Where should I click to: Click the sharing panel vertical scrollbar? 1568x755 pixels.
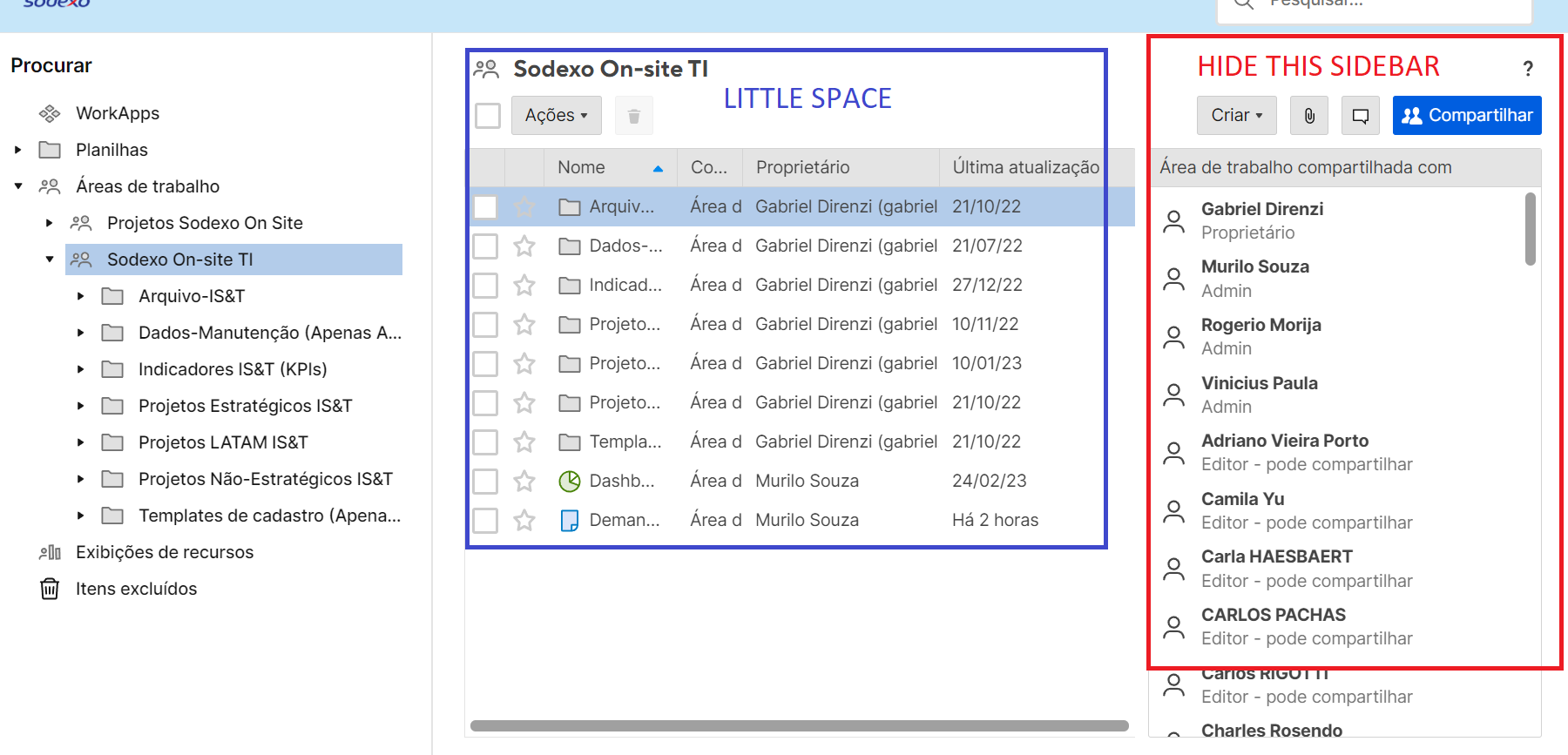click(x=1531, y=229)
